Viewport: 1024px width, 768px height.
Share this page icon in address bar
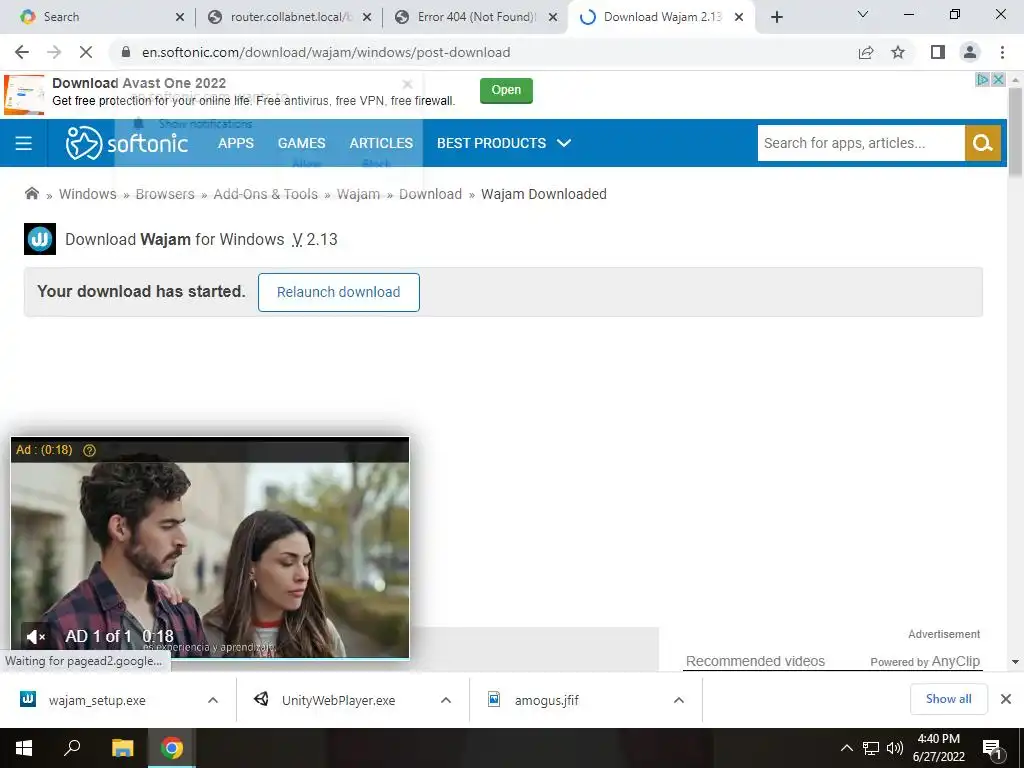coord(866,52)
